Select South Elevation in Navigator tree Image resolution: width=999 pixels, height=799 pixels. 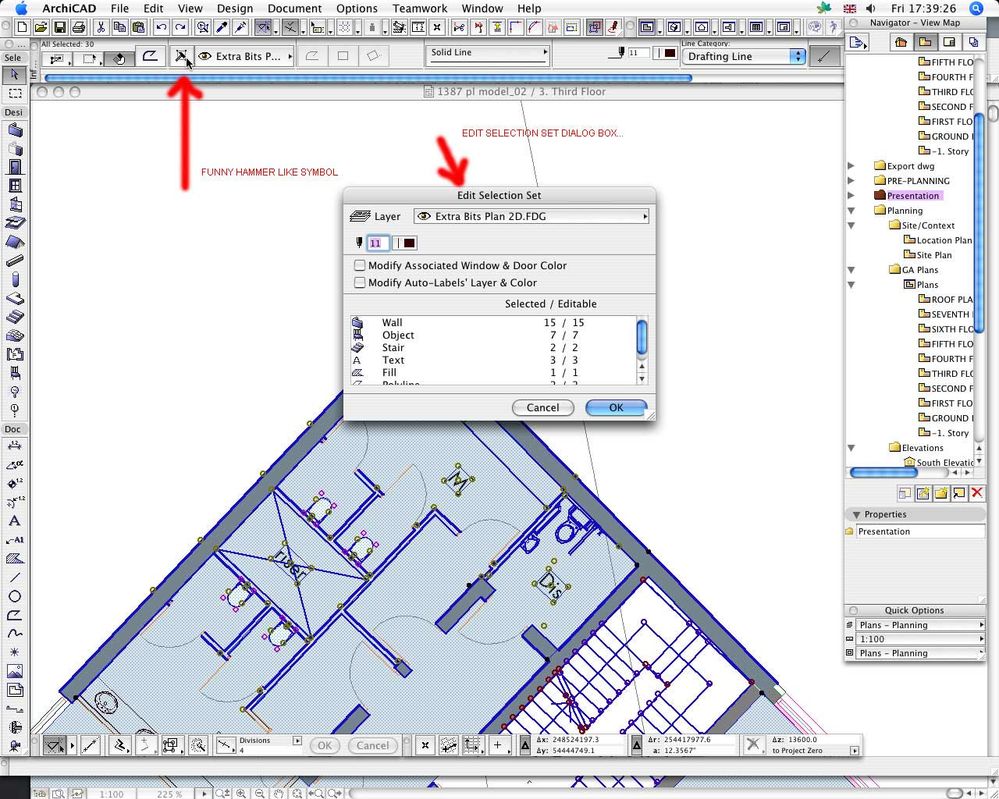[x=938, y=463]
